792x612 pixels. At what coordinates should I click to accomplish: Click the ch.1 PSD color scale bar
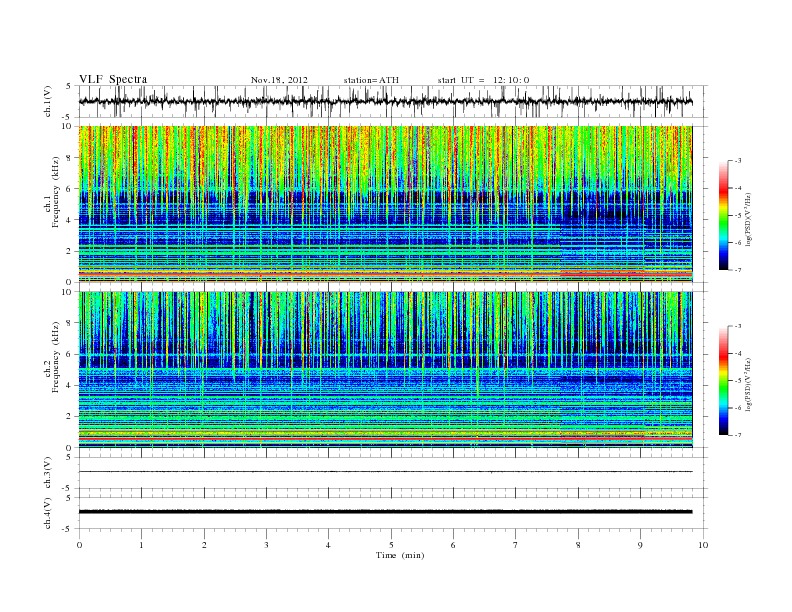723,215
